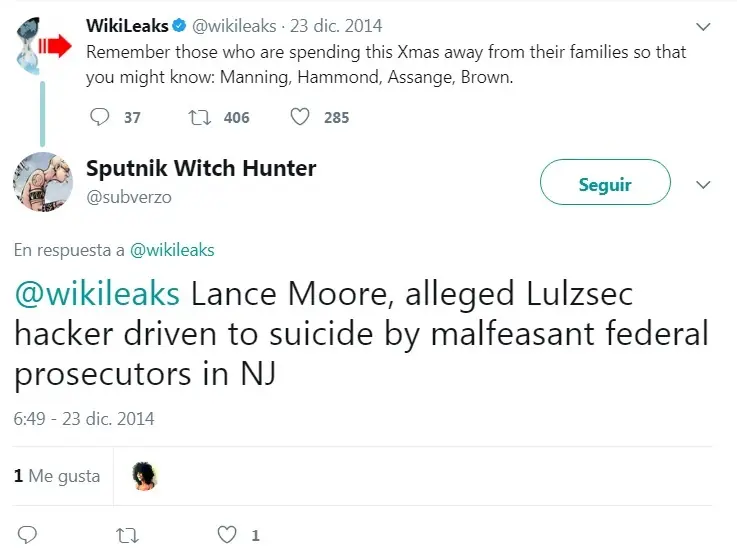Viewport: 737px width, 556px height.
Task: Click the Seguir follow button
Action: pyautogui.click(x=605, y=185)
